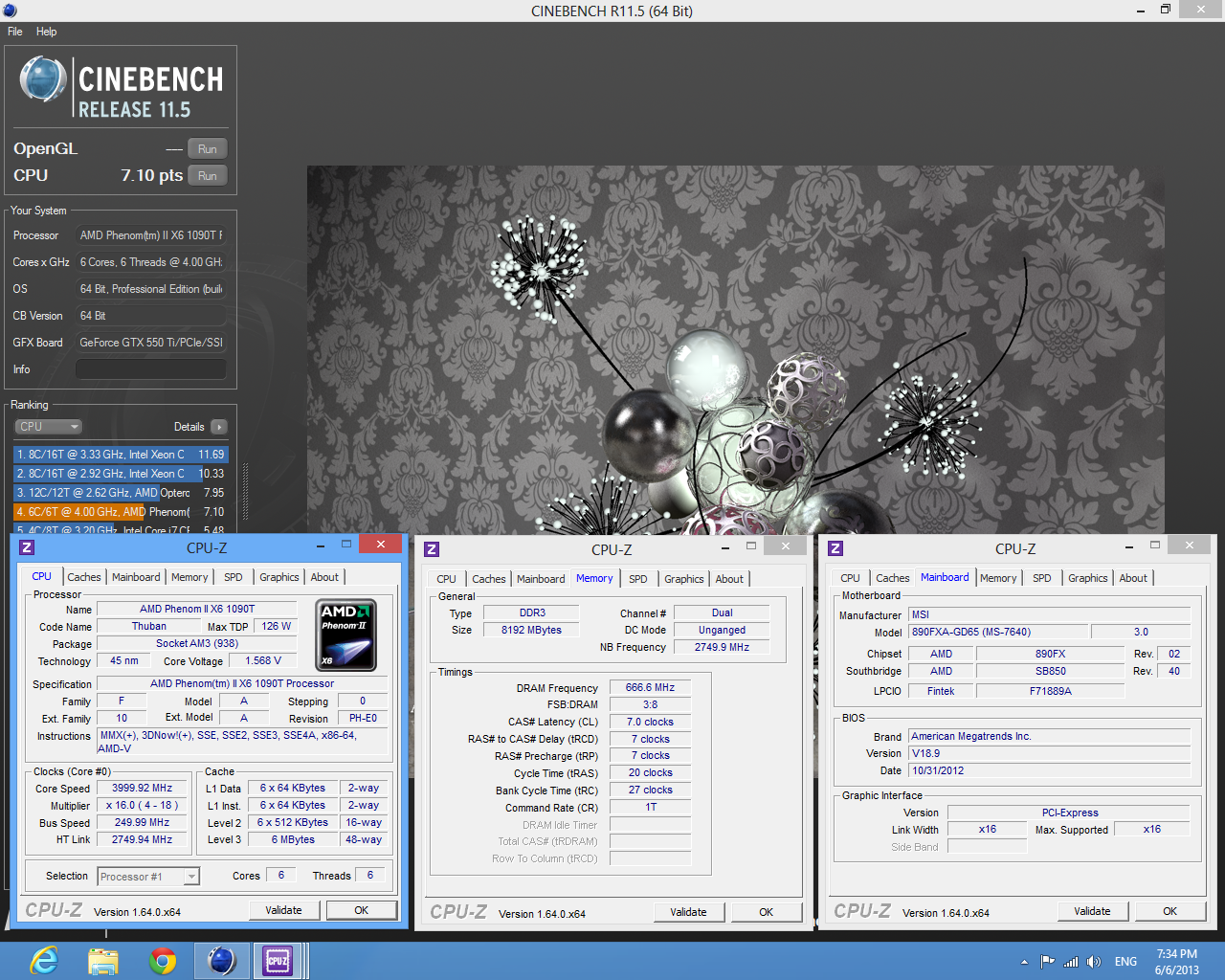The width and height of the screenshot is (1225, 980).
Task: Click the Processor field in Your System
Action: (151, 235)
